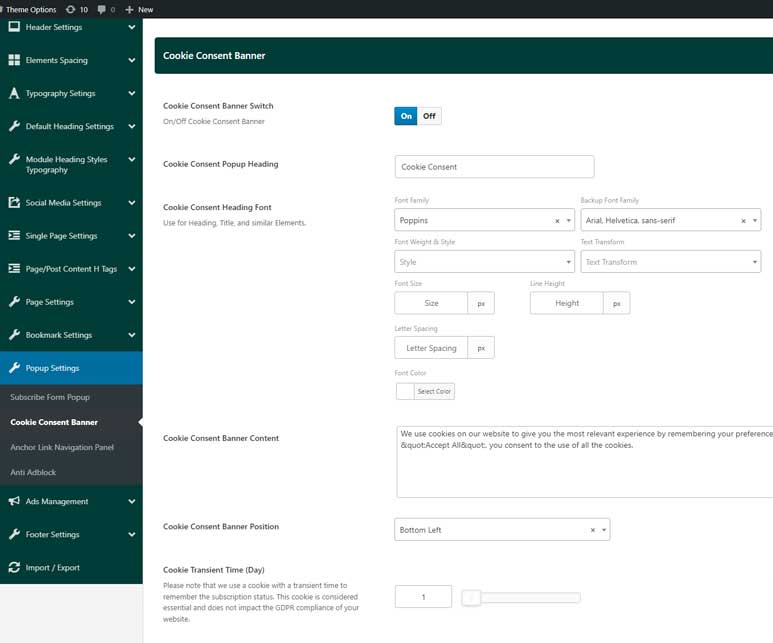
Task: Expand Bookmark Settings chevron
Action: point(132,335)
